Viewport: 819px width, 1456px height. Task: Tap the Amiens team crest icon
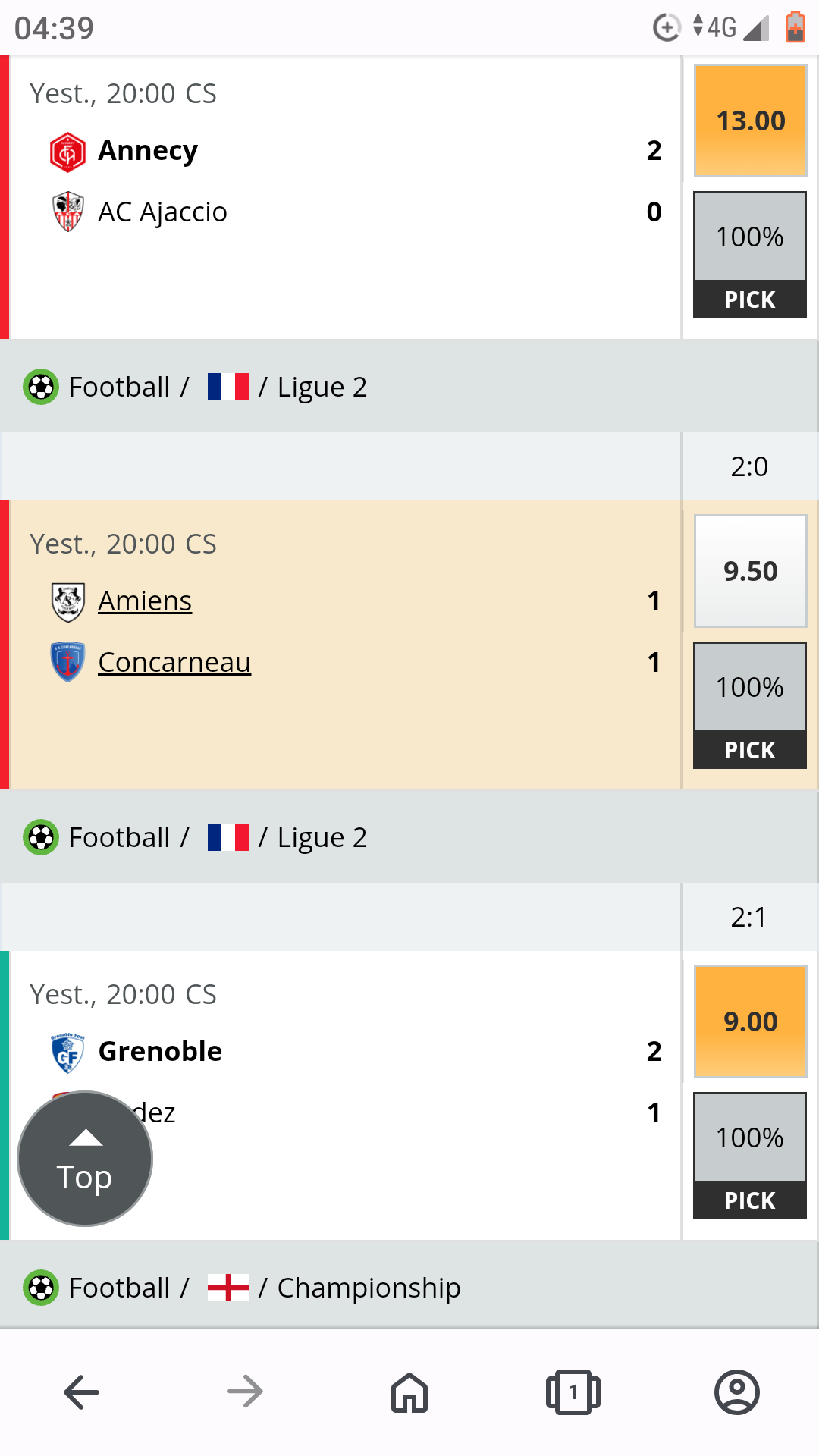67,602
